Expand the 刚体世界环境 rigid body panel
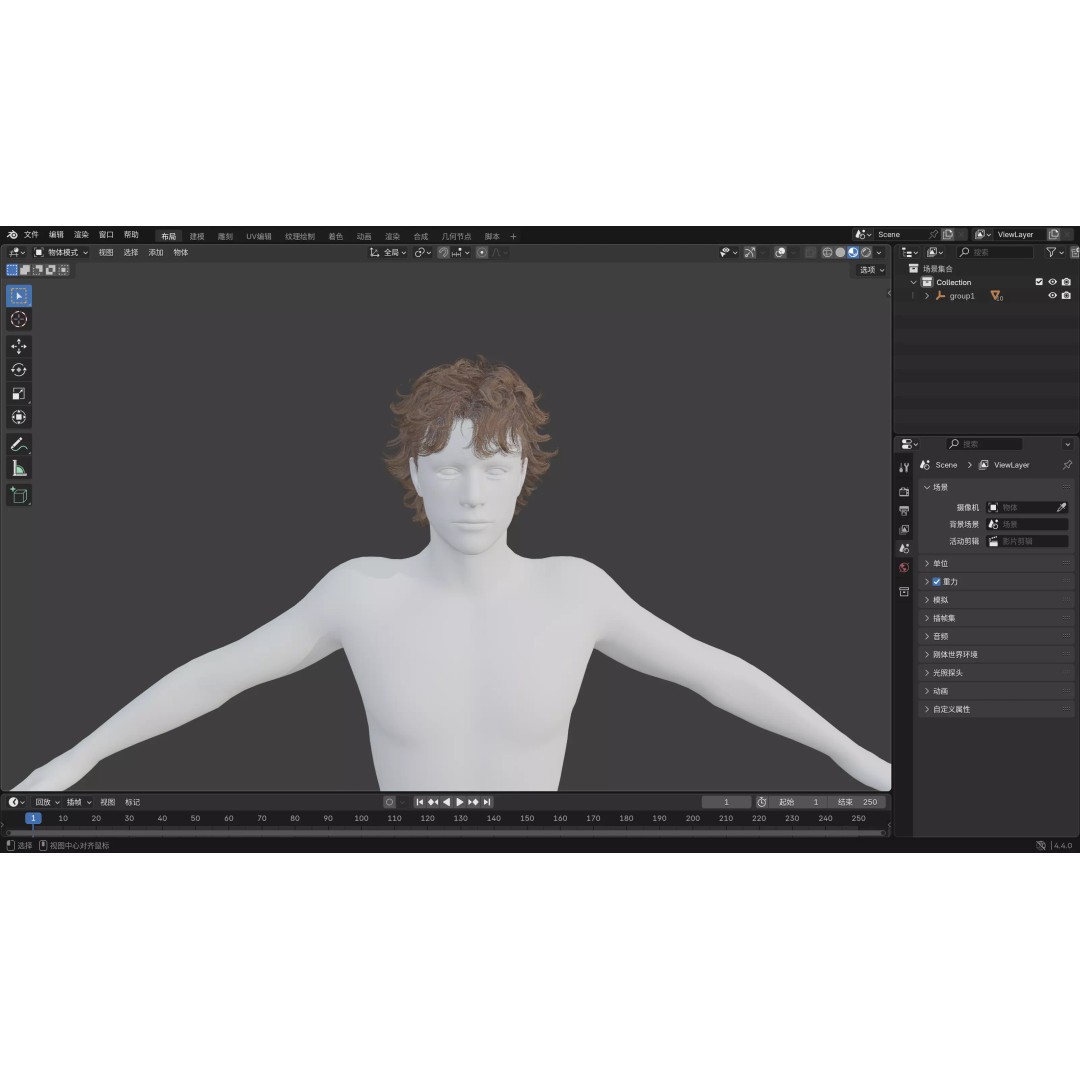The width and height of the screenshot is (1080, 1080). [x=996, y=654]
